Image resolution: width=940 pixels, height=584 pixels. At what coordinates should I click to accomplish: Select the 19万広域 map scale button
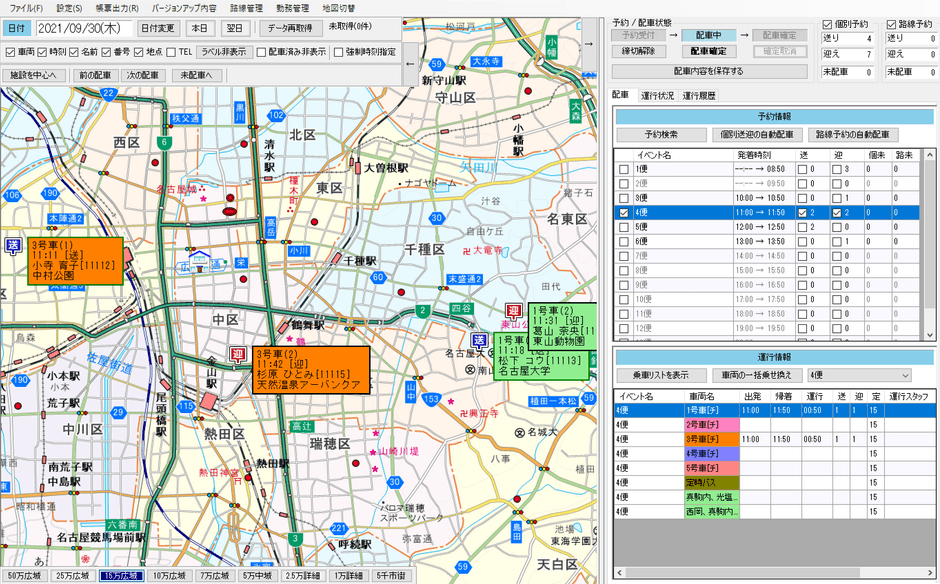click(x=120, y=572)
